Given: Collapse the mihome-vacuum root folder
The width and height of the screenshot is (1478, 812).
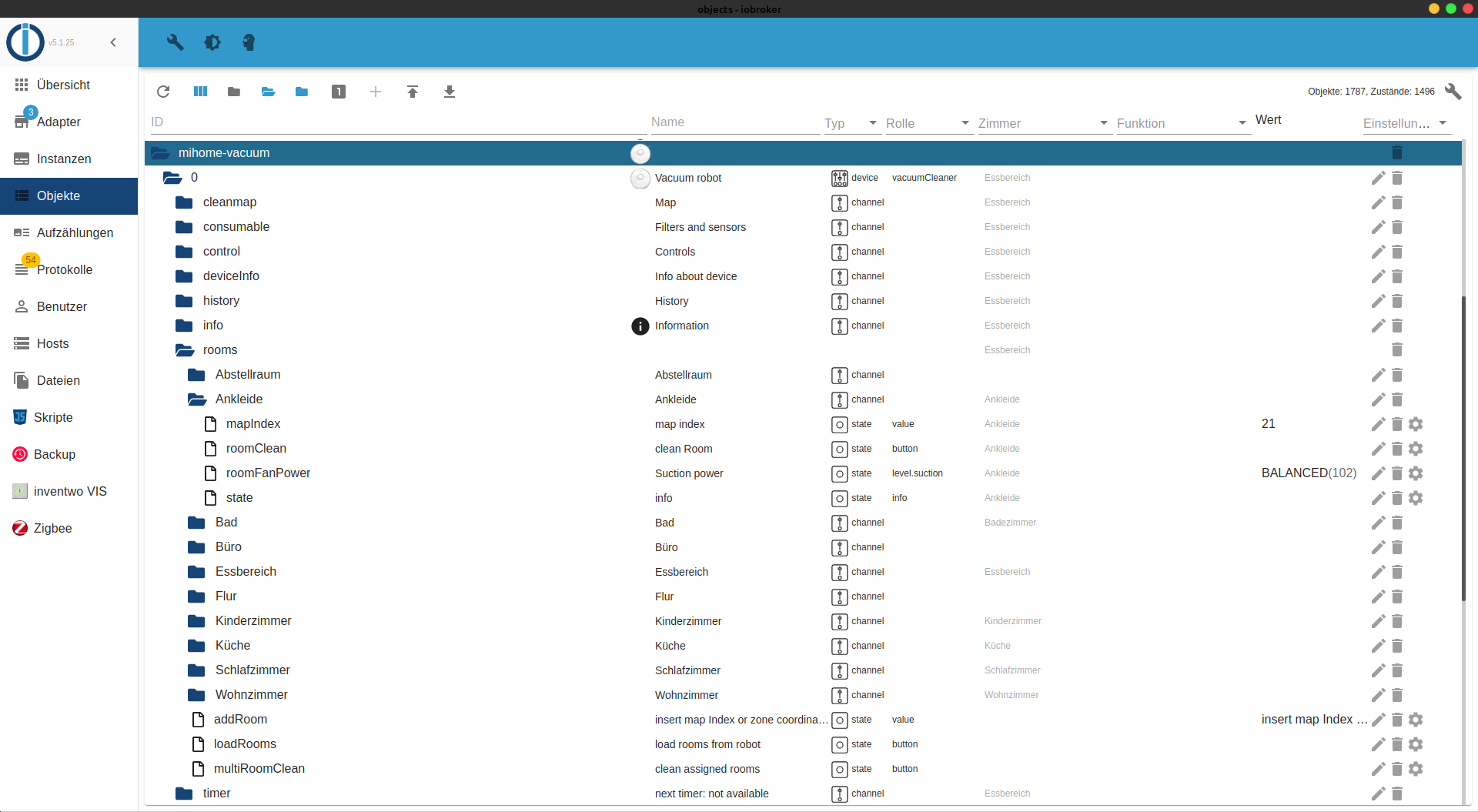Looking at the screenshot, I should pos(160,153).
